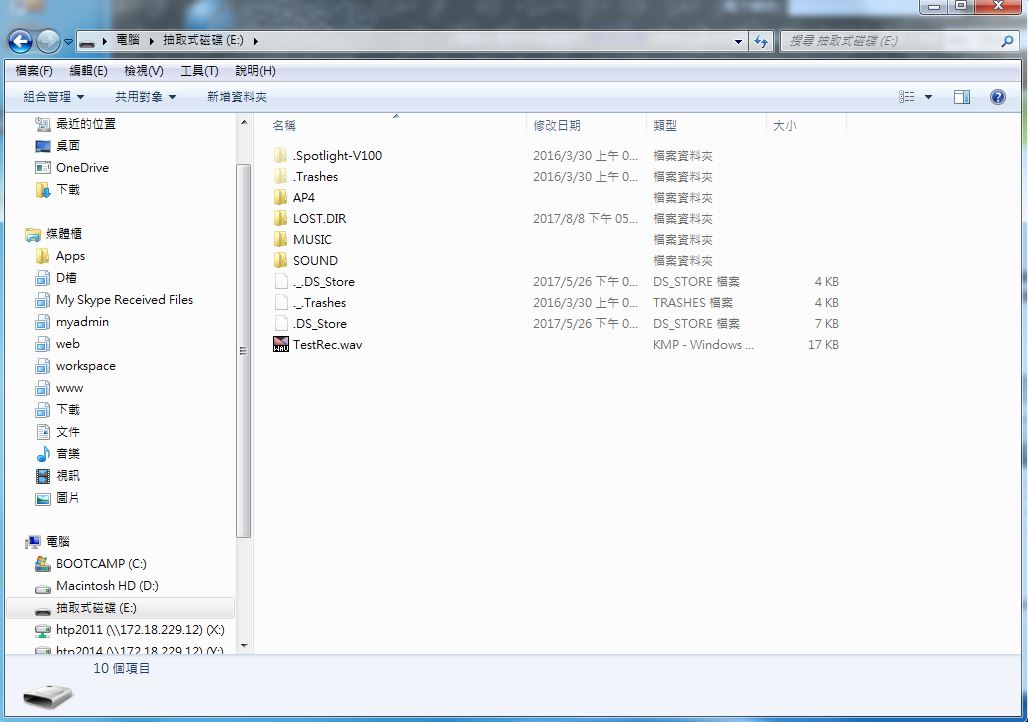Select 媒體櫃 libraries node
The image size is (1028, 722).
64,233
